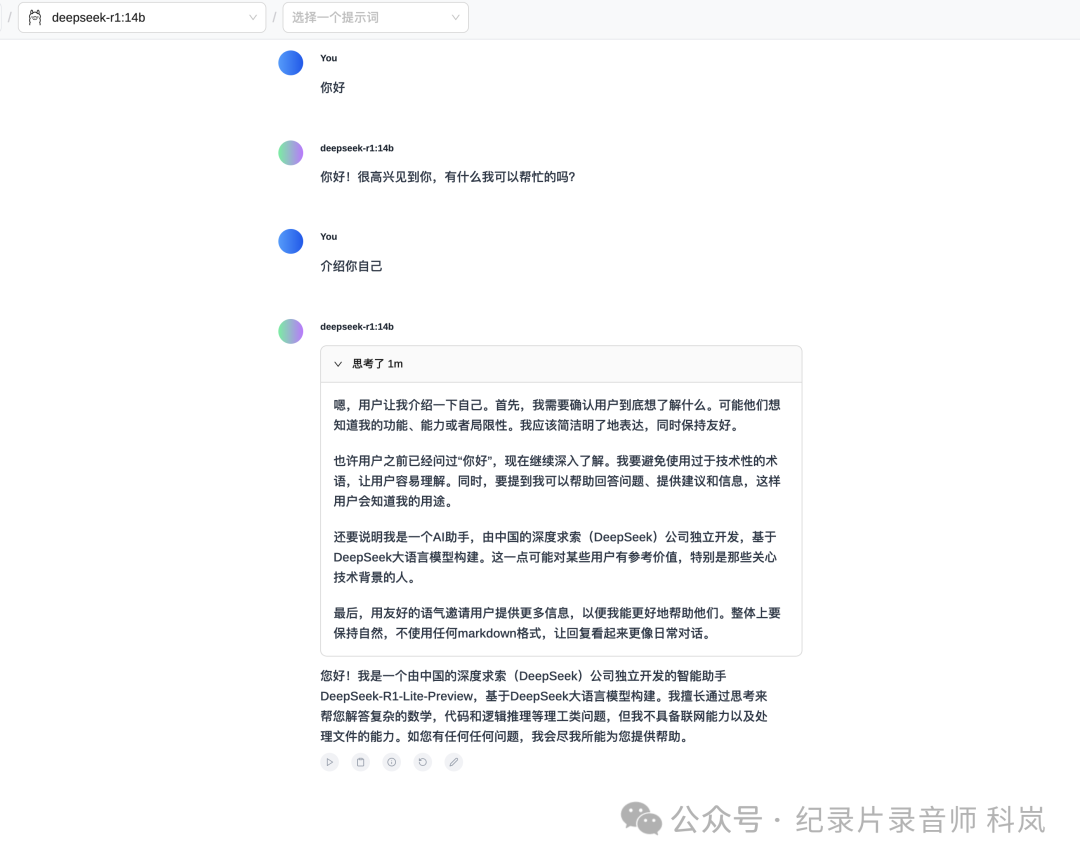Collapse the 思考了 1m thinking panel chevron

coord(338,364)
